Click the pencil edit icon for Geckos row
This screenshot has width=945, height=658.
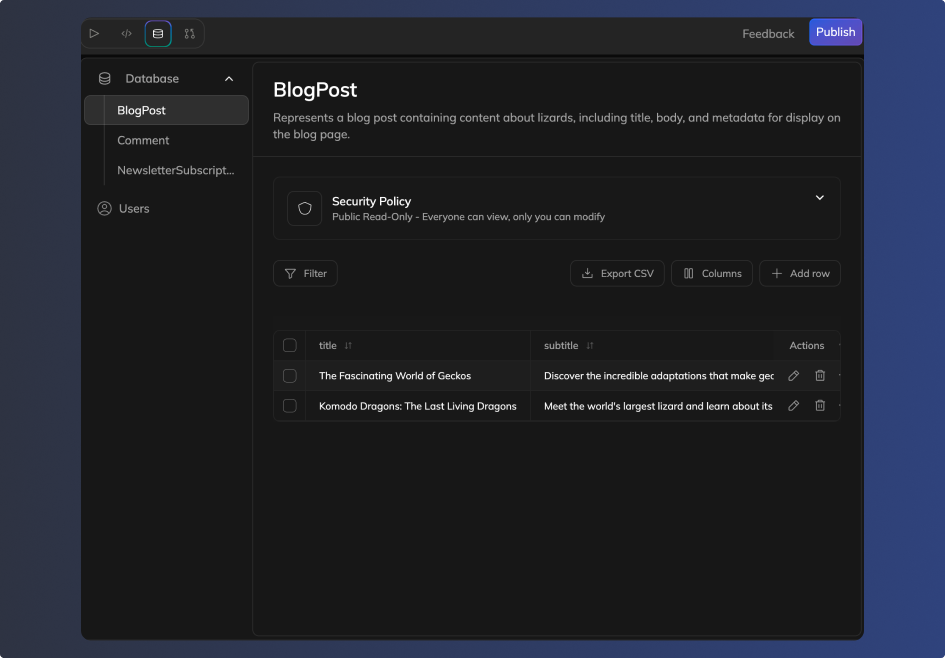tap(794, 376)
